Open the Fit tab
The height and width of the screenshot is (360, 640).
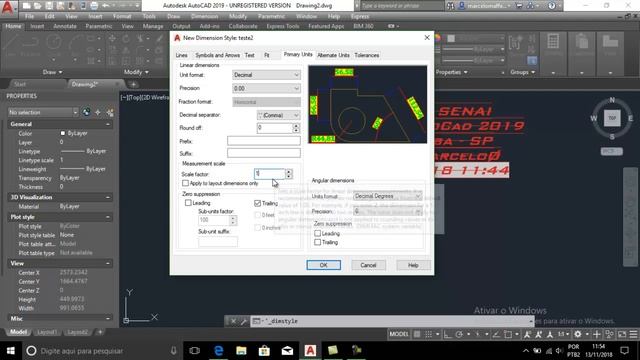click(267, 55)
